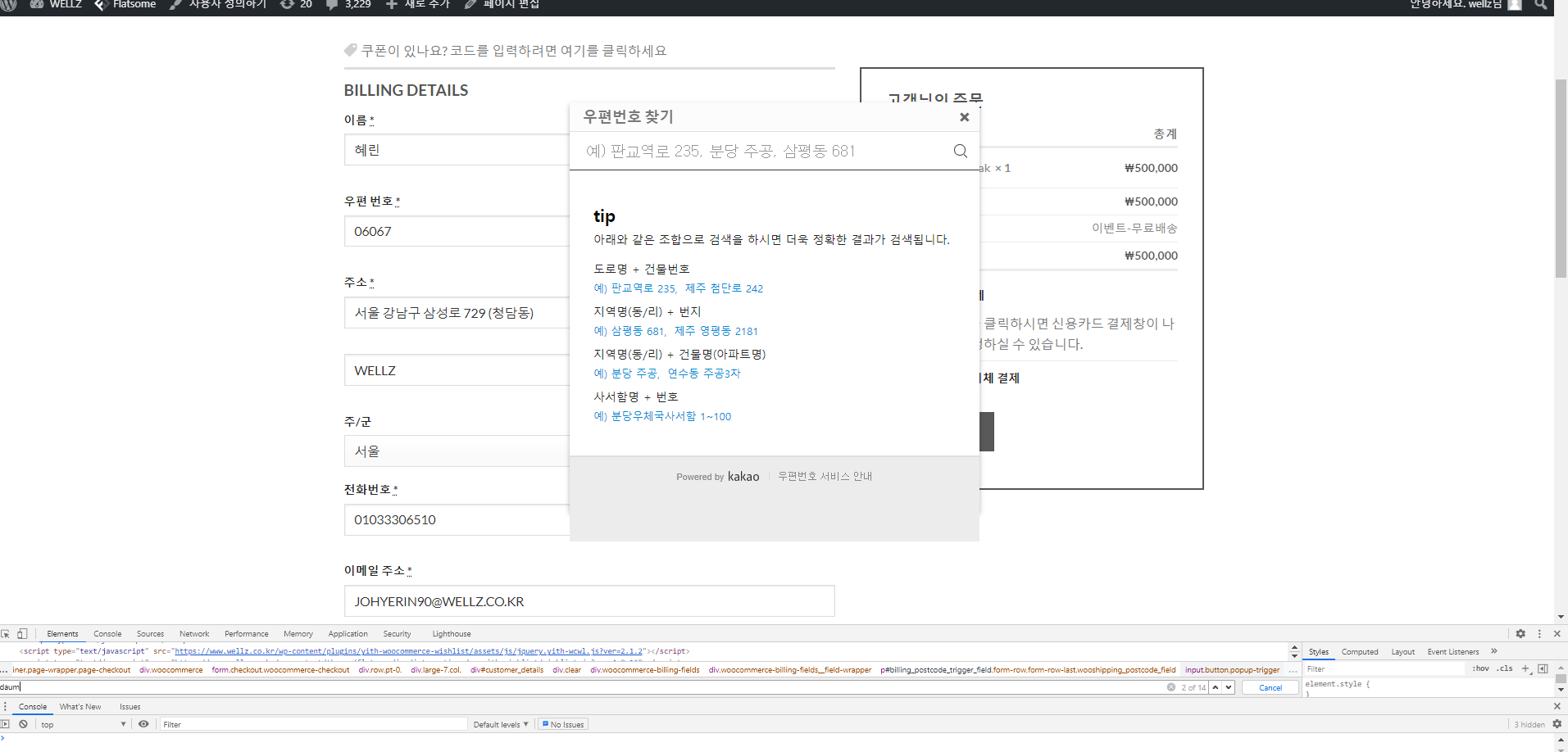This screenshot has height=752, width=1568.
Task: Close the console drawer with X
Action: tap(1557, 706)
